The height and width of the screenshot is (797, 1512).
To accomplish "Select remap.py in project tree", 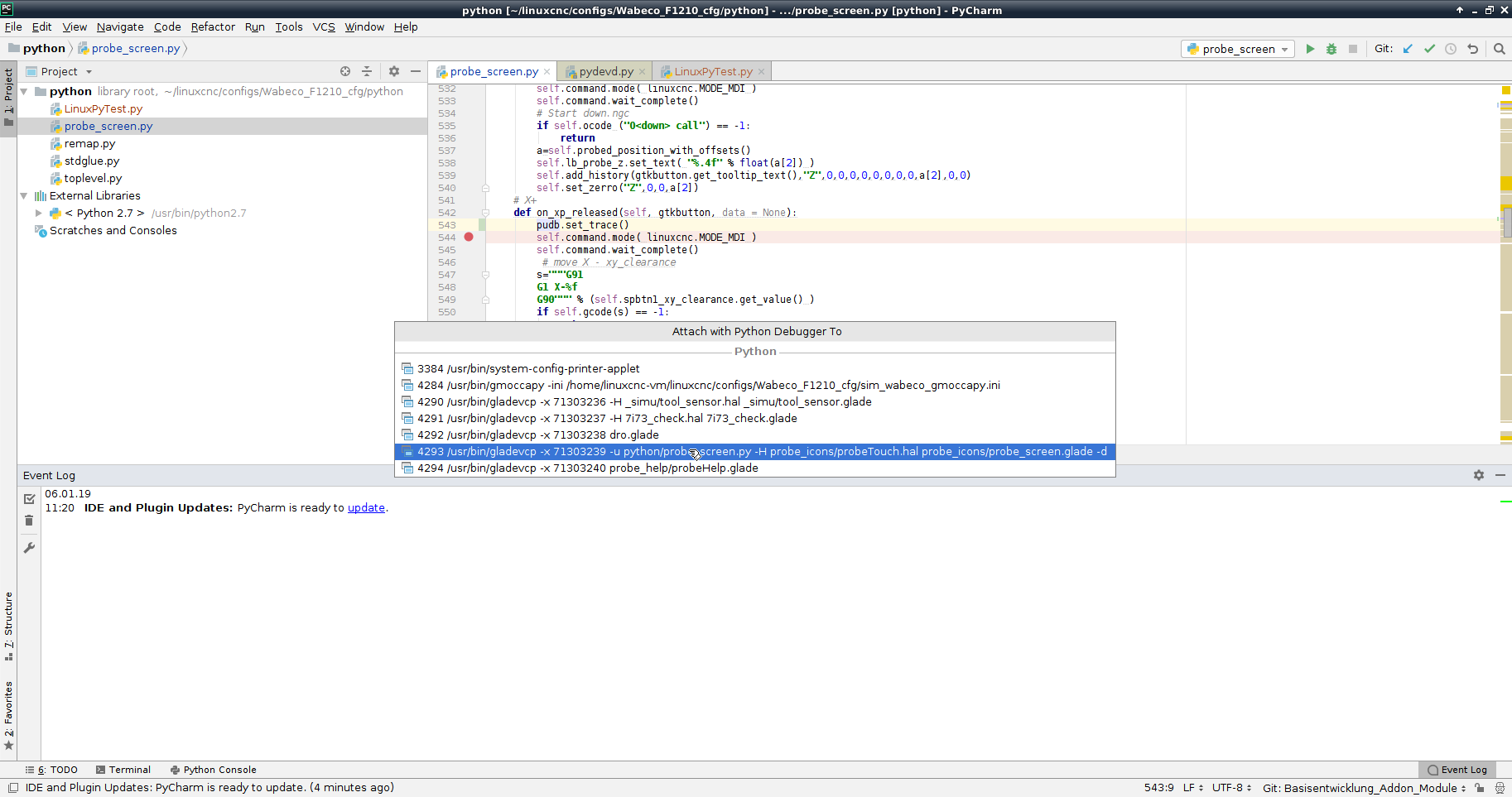I will coord(89,144).
